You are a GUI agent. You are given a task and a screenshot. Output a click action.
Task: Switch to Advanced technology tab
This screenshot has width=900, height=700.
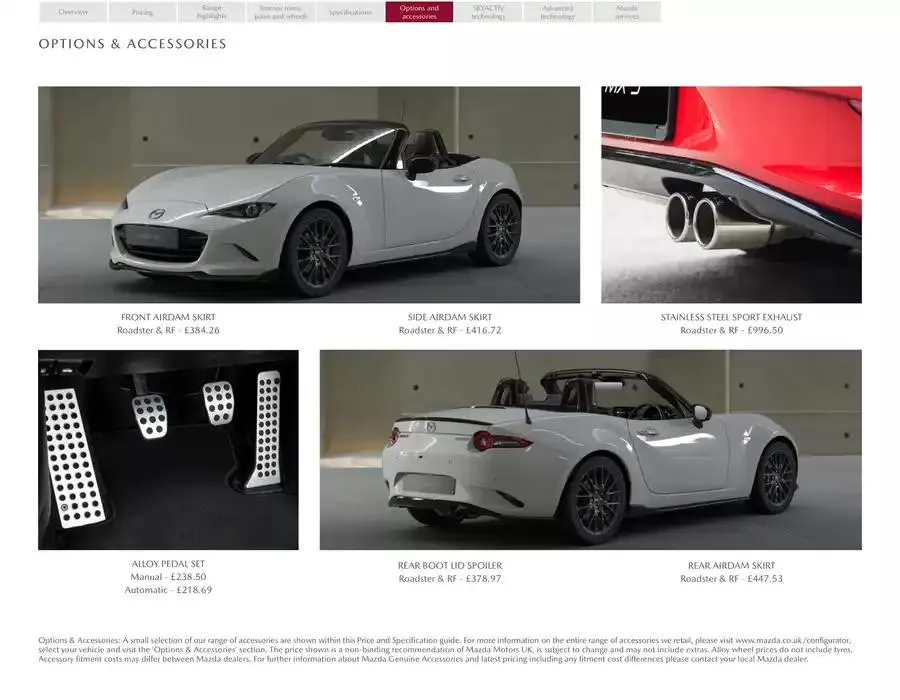(557, 12)
